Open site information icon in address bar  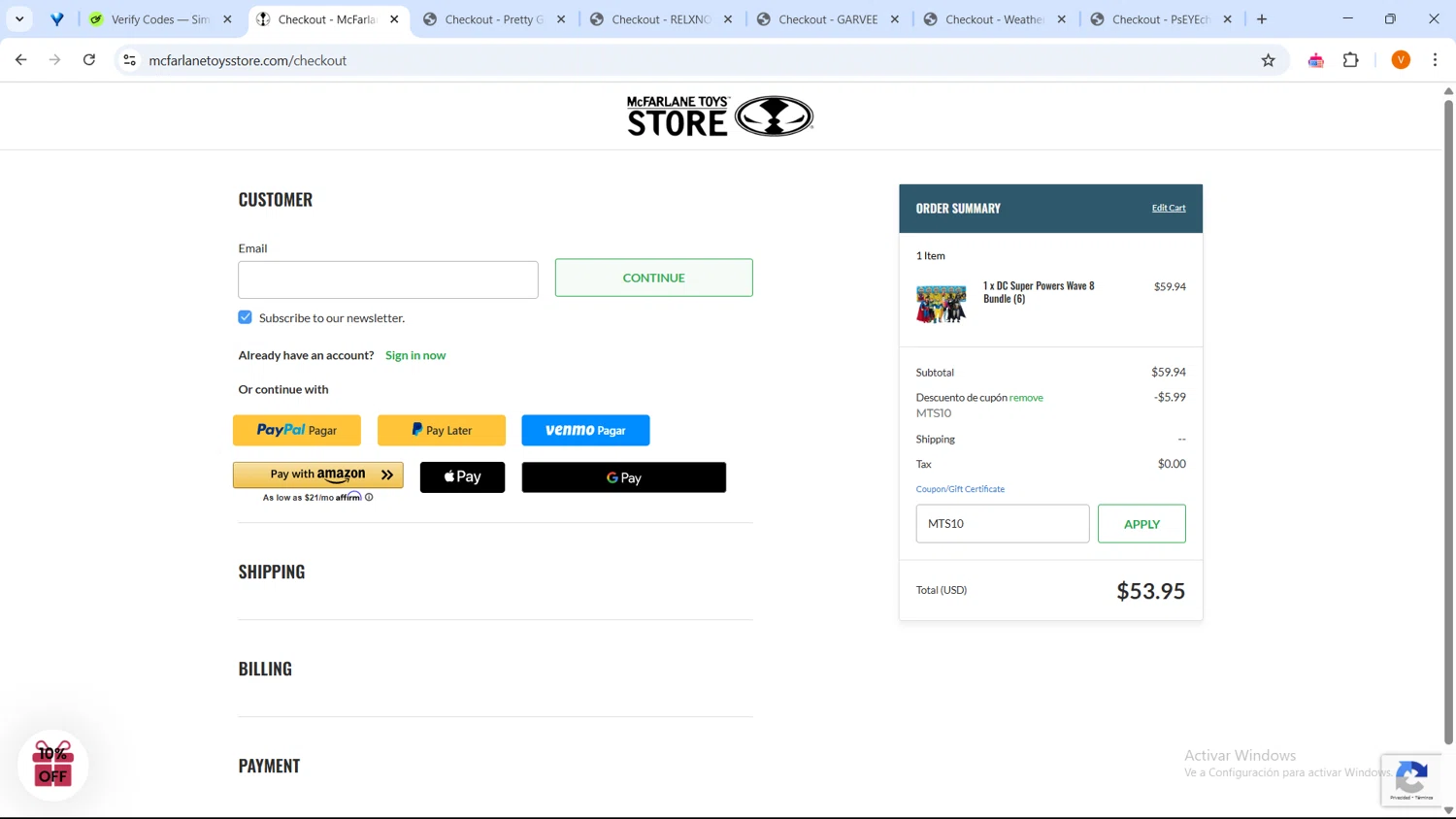pos(129,60)
